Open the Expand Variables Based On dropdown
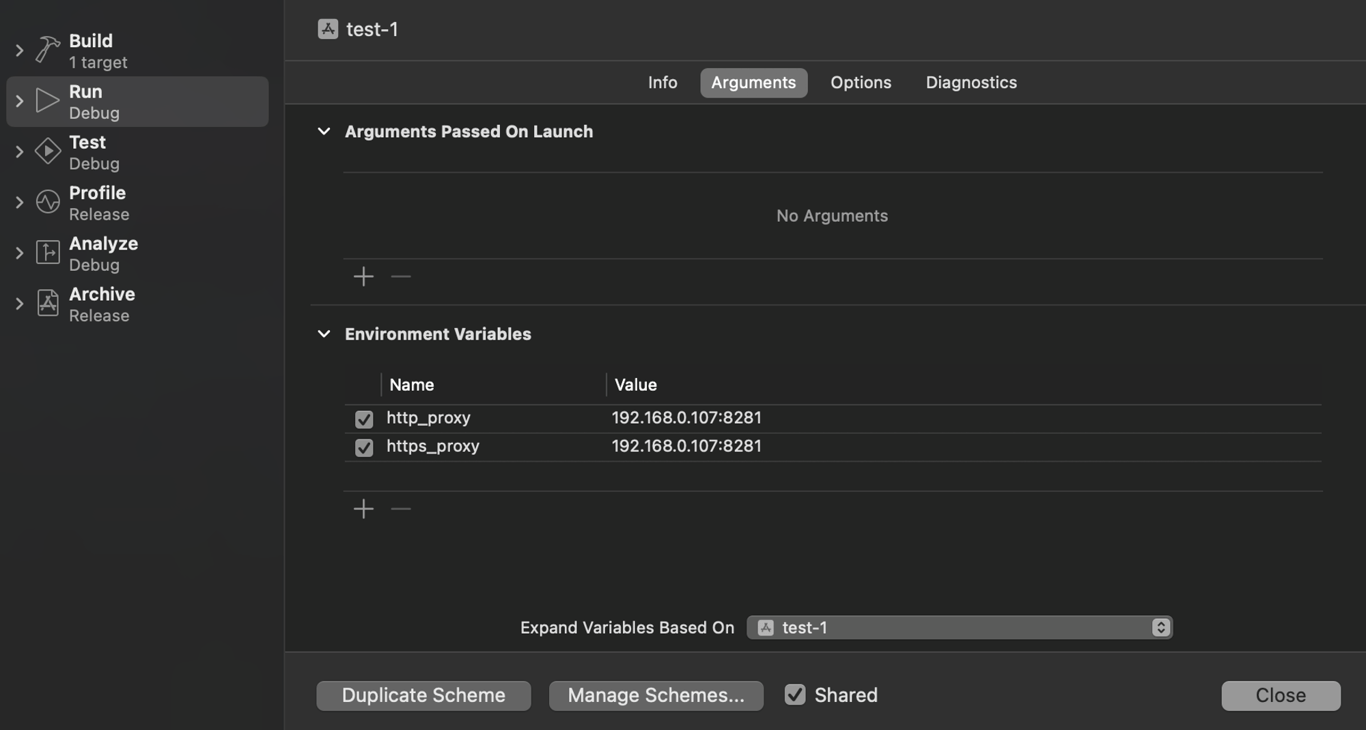The width and height of the screenshot is (1366, 730). point(959,628)
